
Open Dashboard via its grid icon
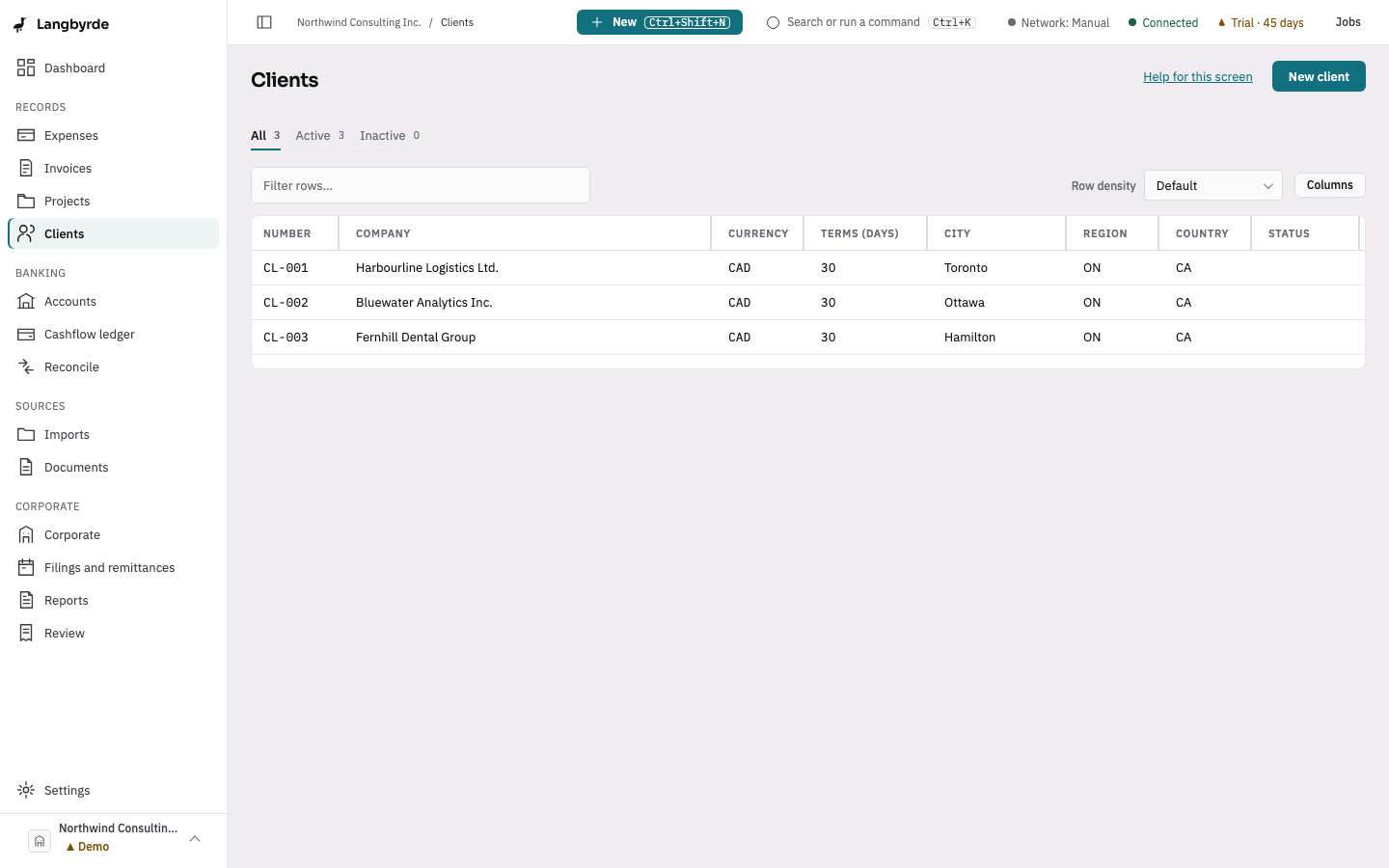(26, 68)
